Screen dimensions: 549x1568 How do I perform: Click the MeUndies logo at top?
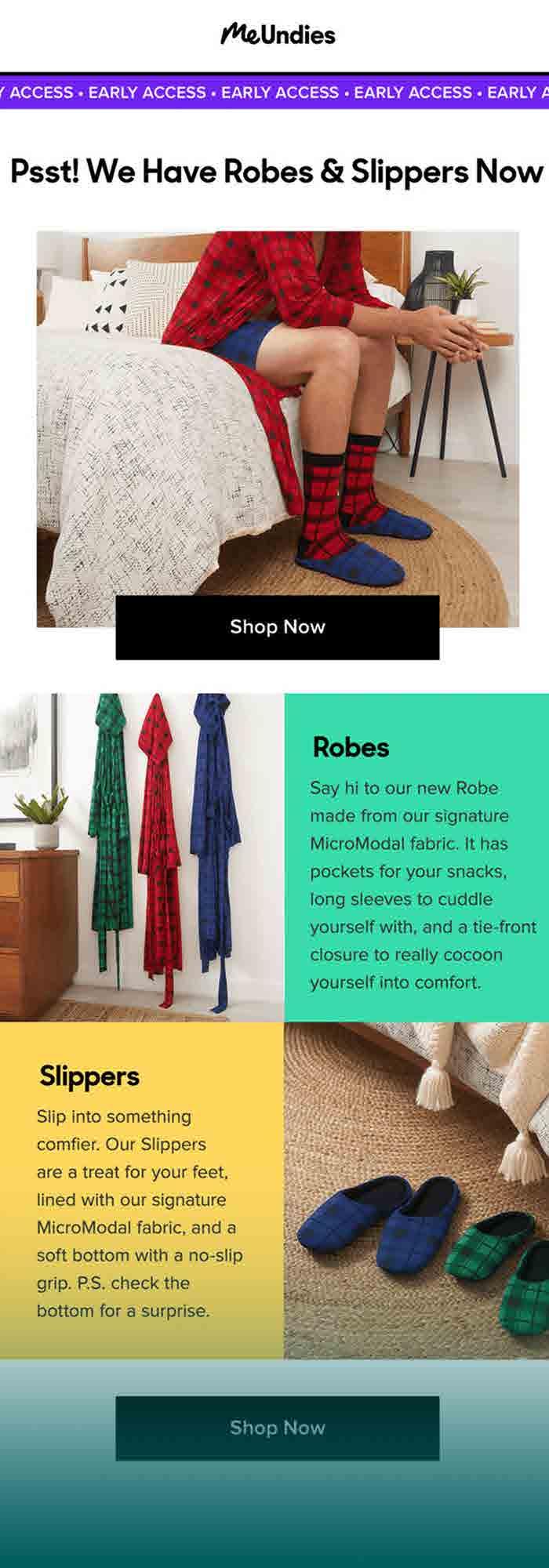click(278, 34)
